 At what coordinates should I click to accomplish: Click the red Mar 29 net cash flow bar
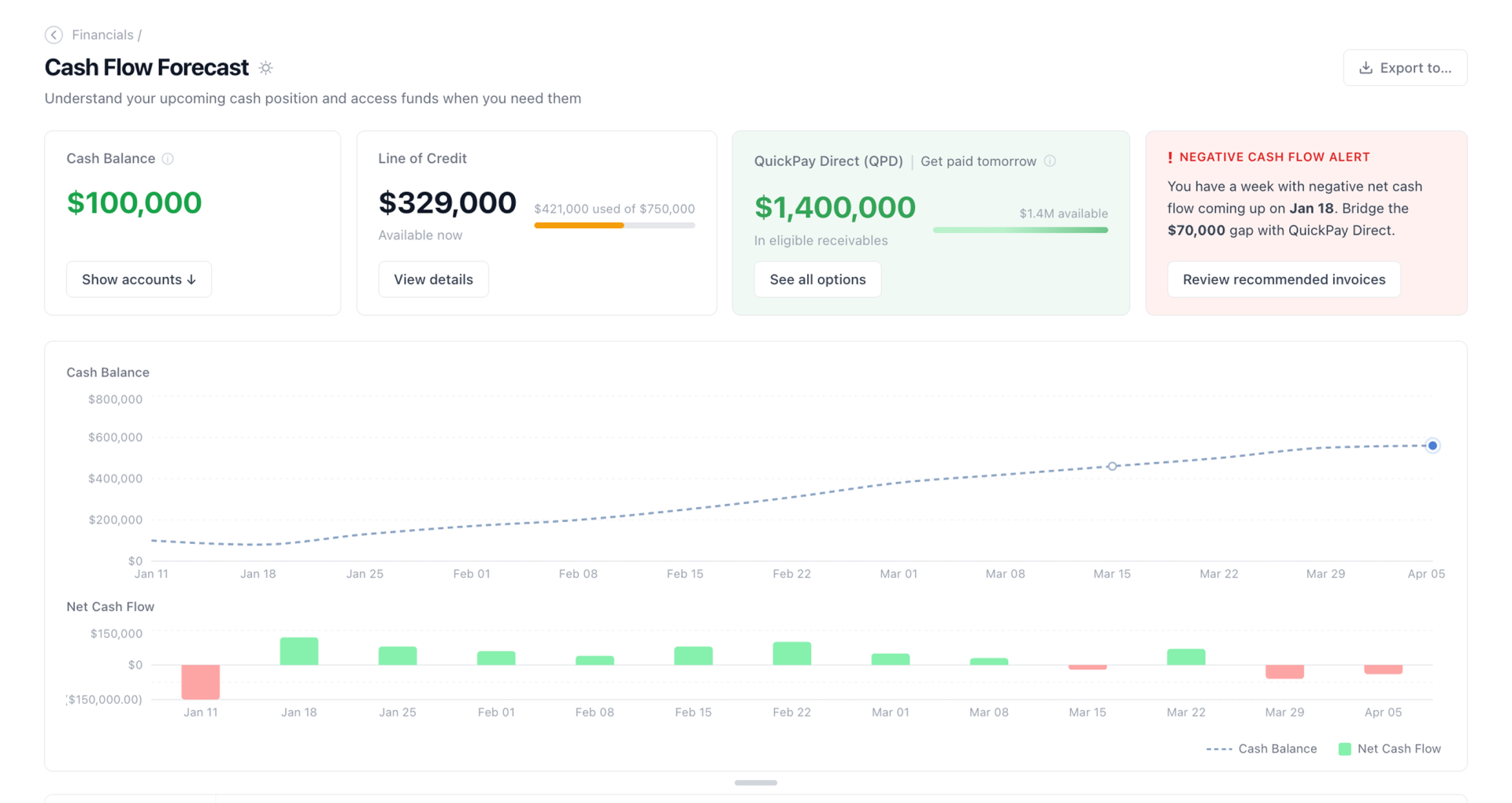1284,672
